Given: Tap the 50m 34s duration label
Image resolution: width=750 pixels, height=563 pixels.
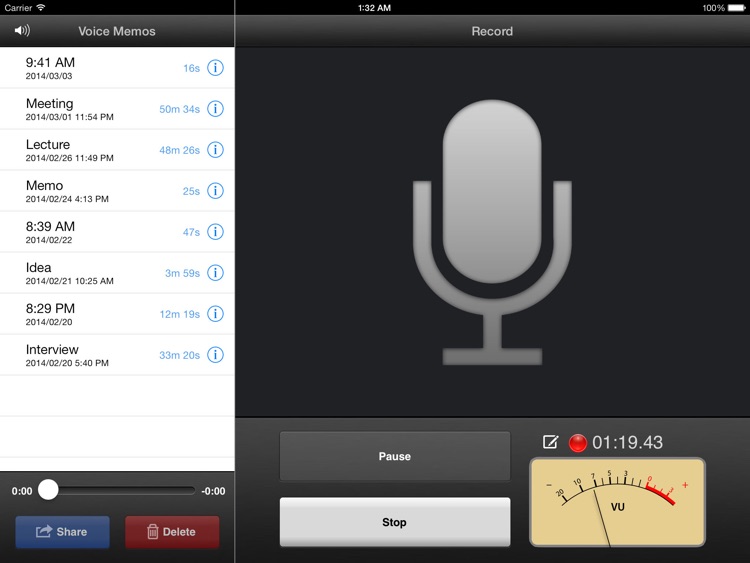Looking at the screenshot, I should (179, 109).
